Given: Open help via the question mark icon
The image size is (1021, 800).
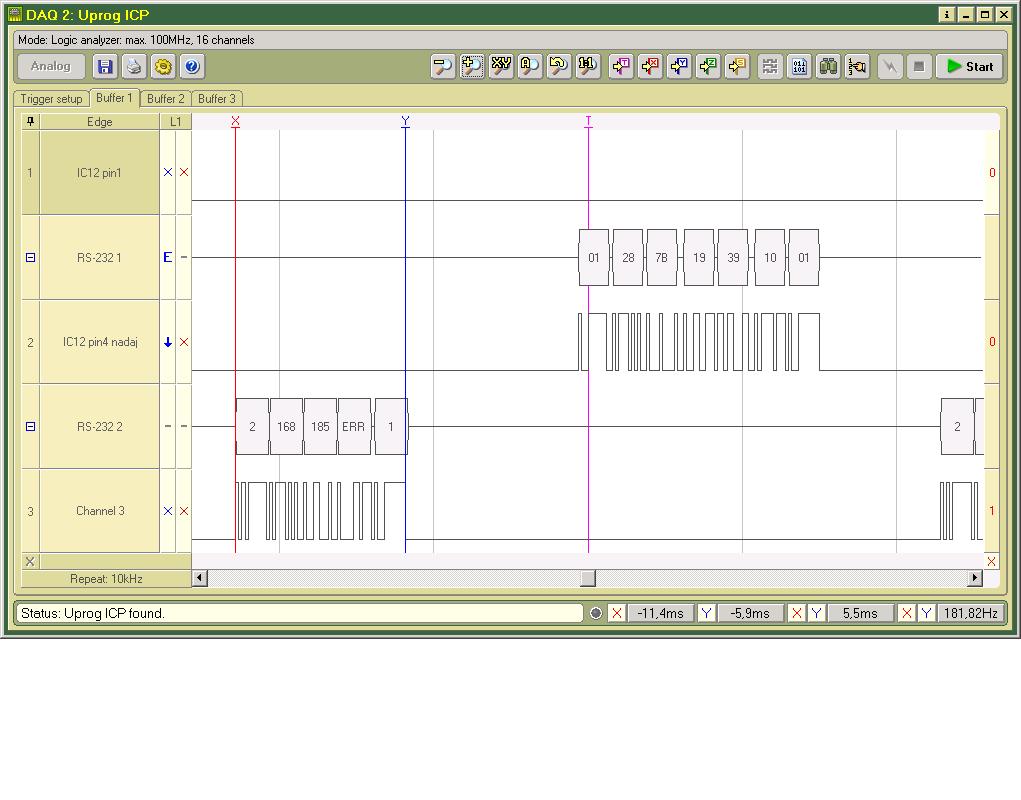Looking at the screenshot, I should (192, 66).
